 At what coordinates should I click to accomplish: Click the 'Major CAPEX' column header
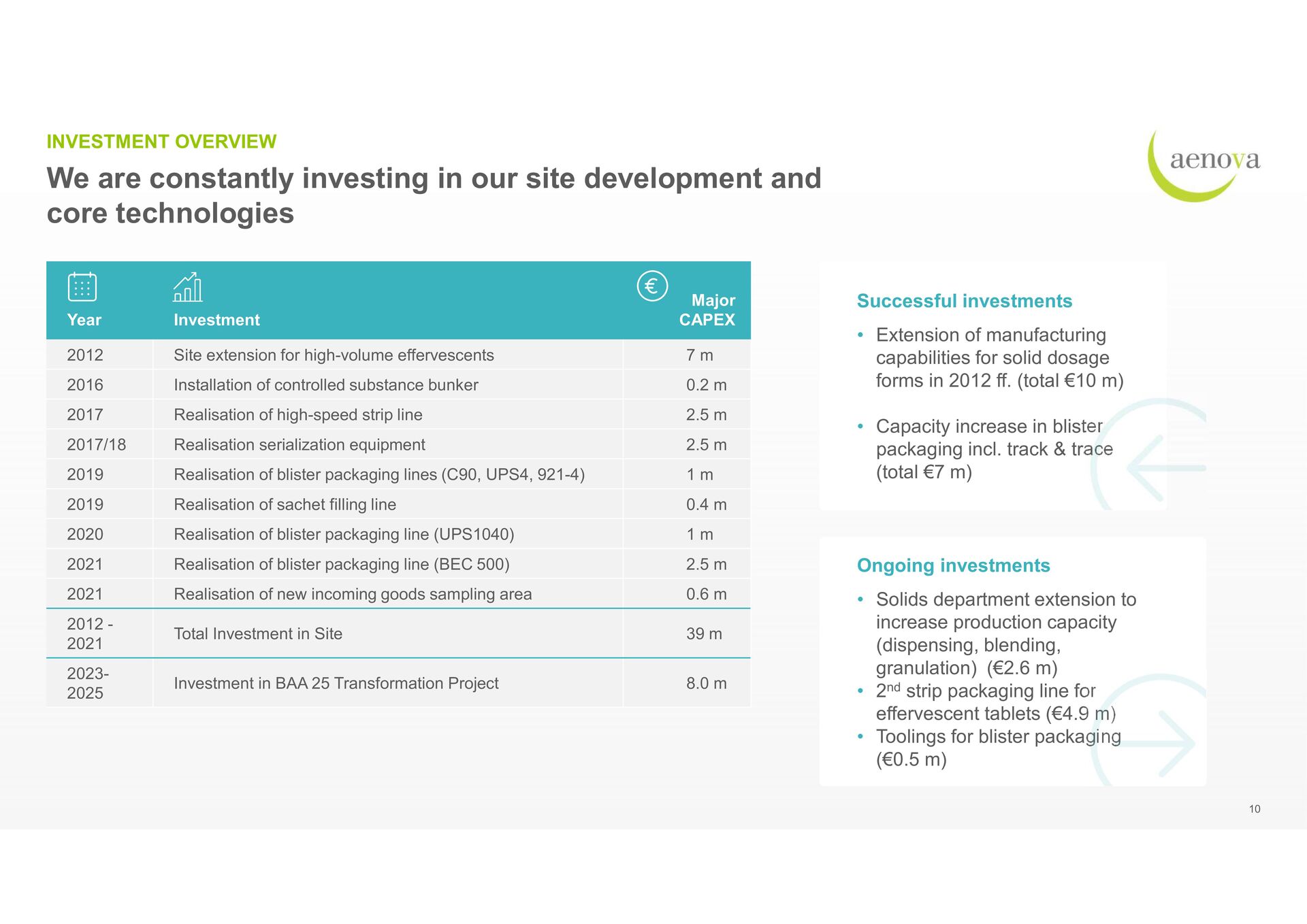click(707, 310)
